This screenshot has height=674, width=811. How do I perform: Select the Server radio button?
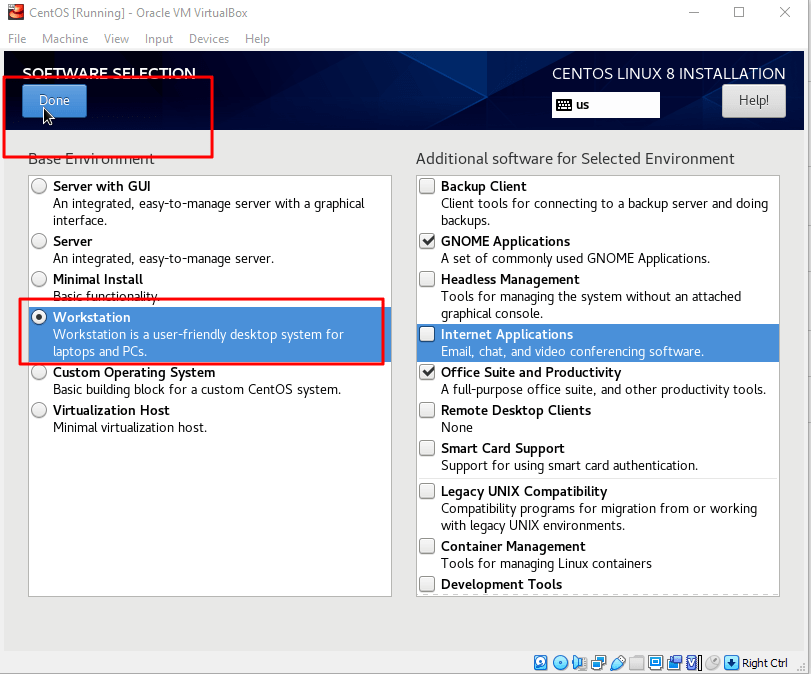[x=39, y=241]
